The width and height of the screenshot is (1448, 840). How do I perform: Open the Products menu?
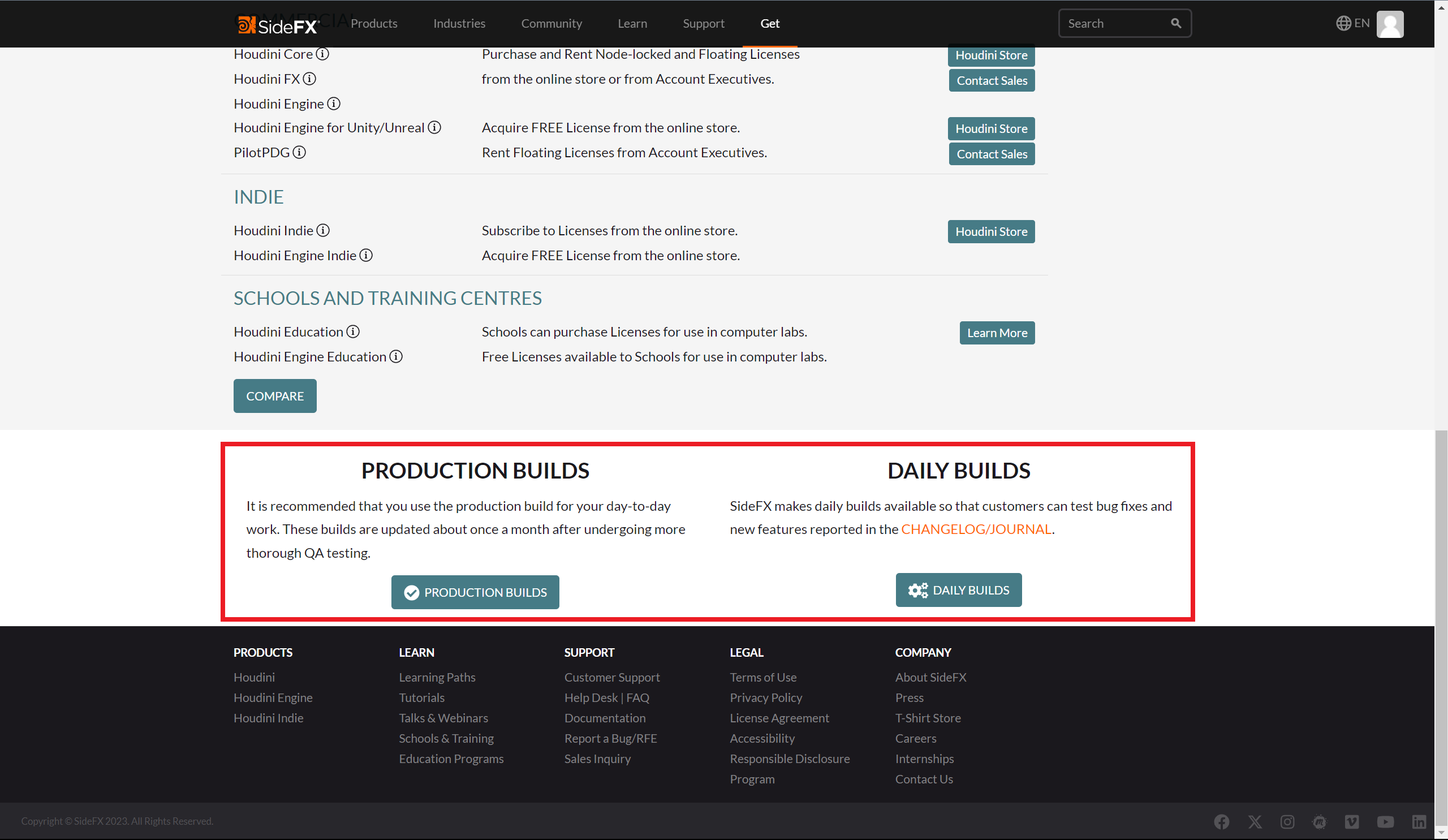374,24
